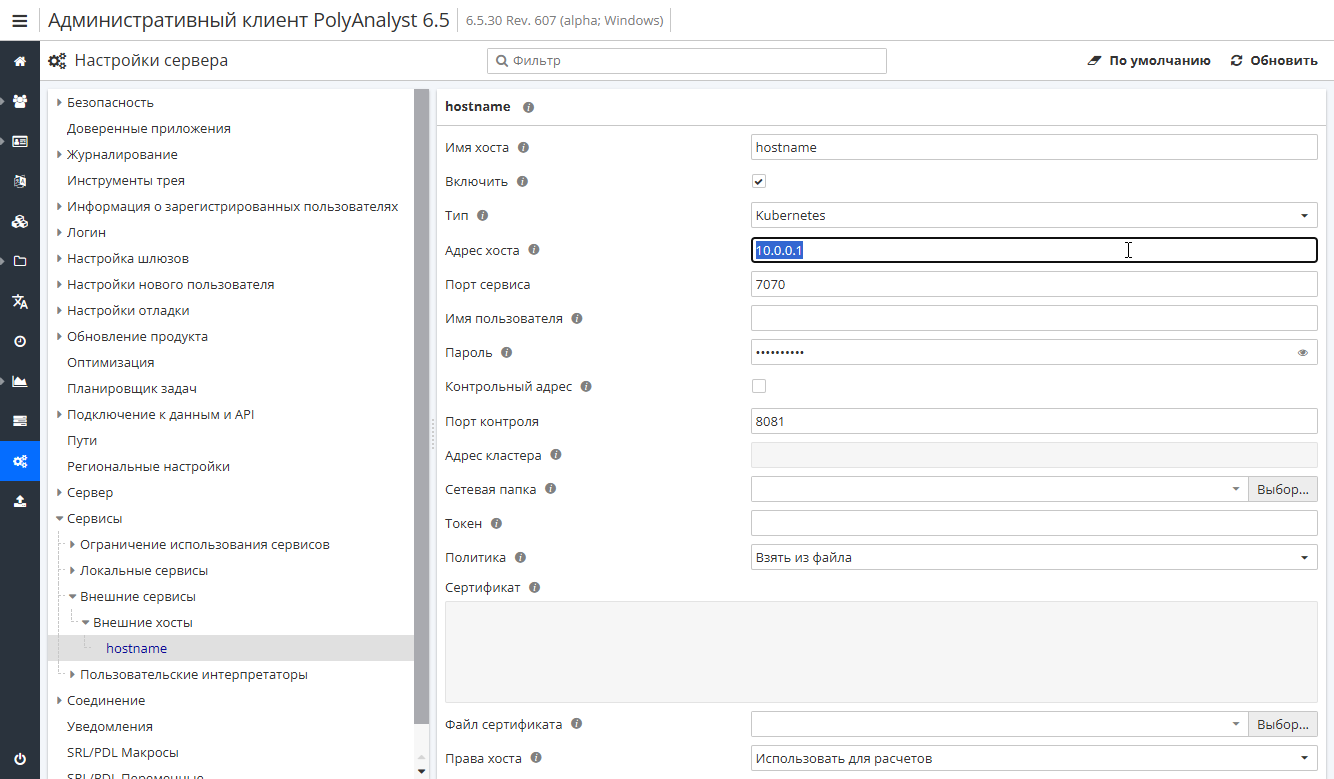Expand the Локальные сервисы node
Viewport: 1334px width, 779px height.
point(72,571)
